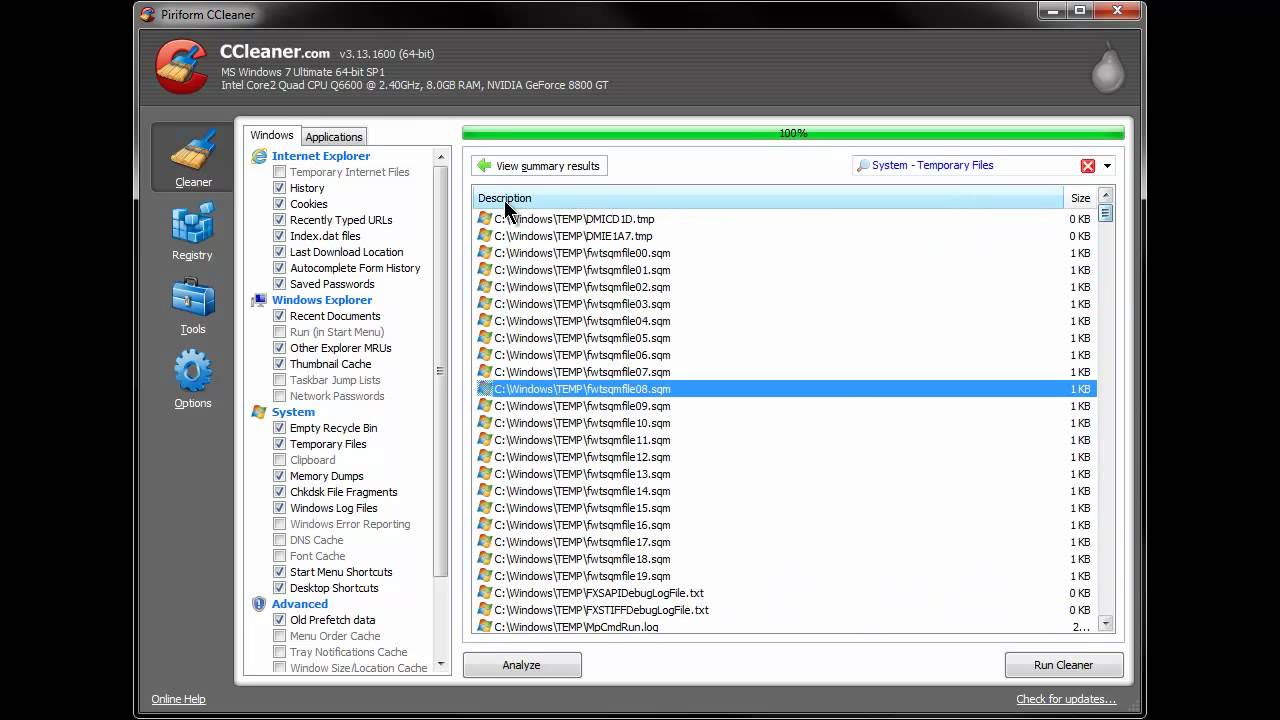Enable Temporary Internet Files checkbox

pos(280,172)
